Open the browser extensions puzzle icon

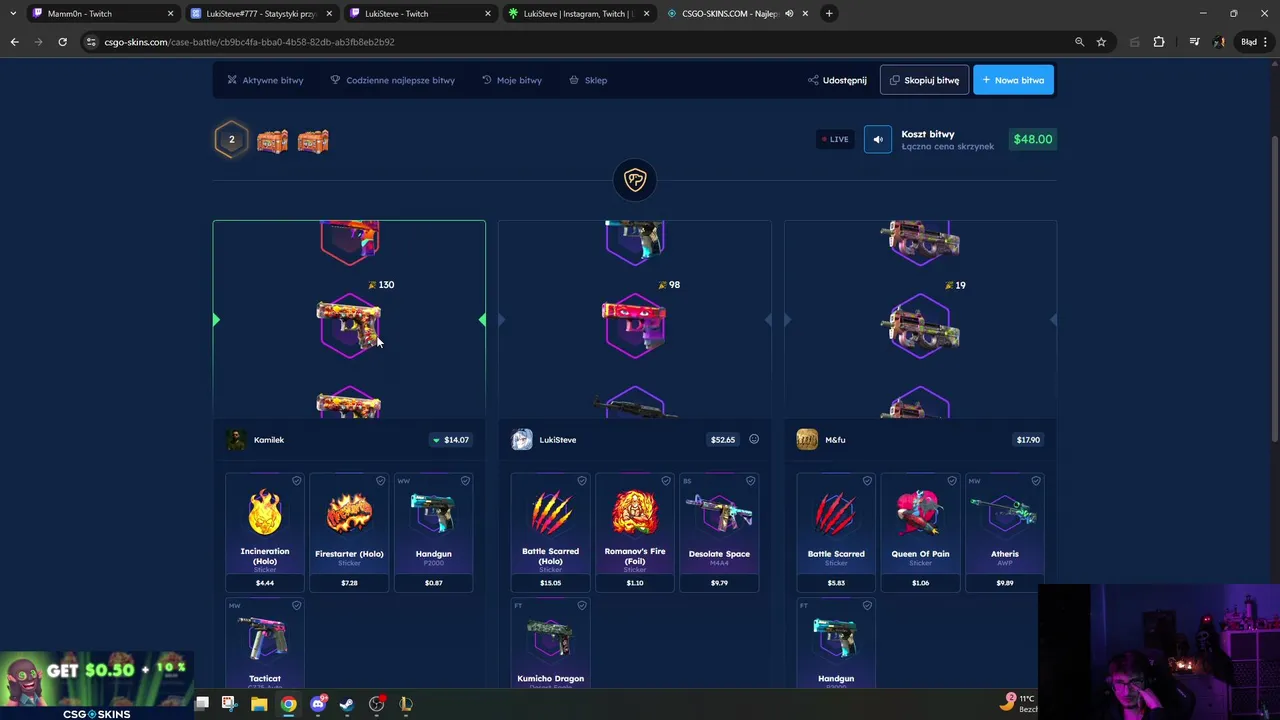[x=1159, y=42]
